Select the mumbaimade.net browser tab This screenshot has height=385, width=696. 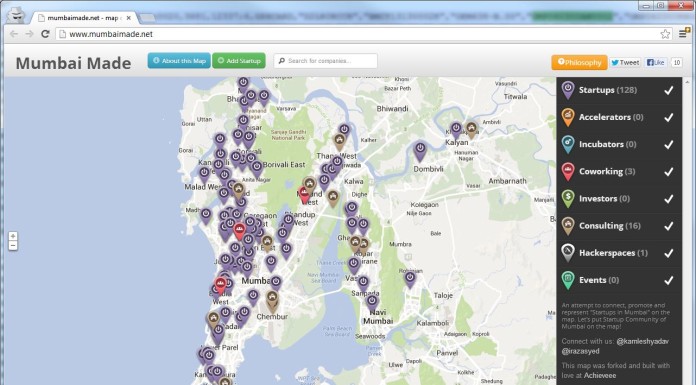point(84,18)
